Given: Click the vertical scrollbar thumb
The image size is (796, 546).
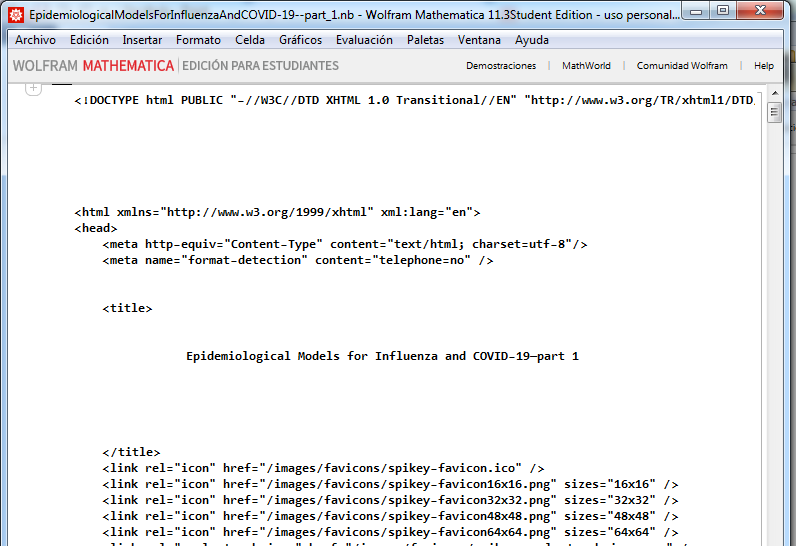Looking at the screenshot, I should pos(774,112).
